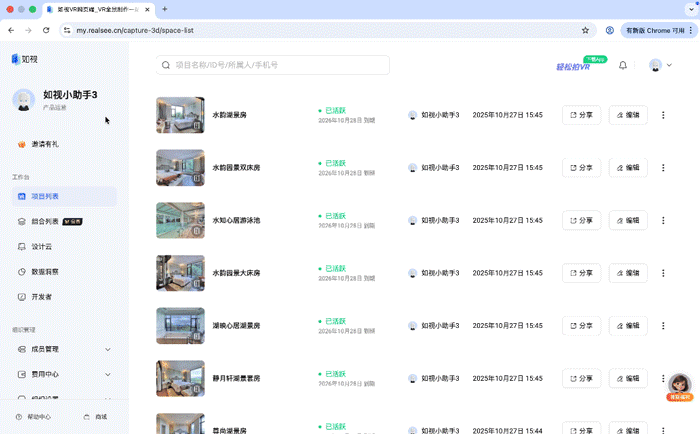
Task: Open more options for 水韵园景双床房
Action: point(663,167)
